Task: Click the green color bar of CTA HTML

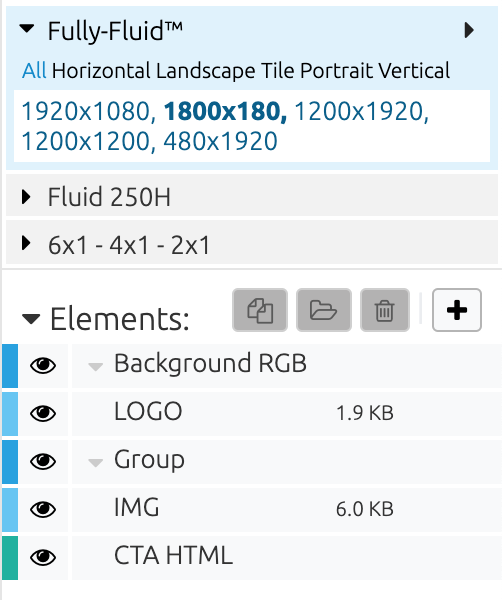Action: pos(10,558)
